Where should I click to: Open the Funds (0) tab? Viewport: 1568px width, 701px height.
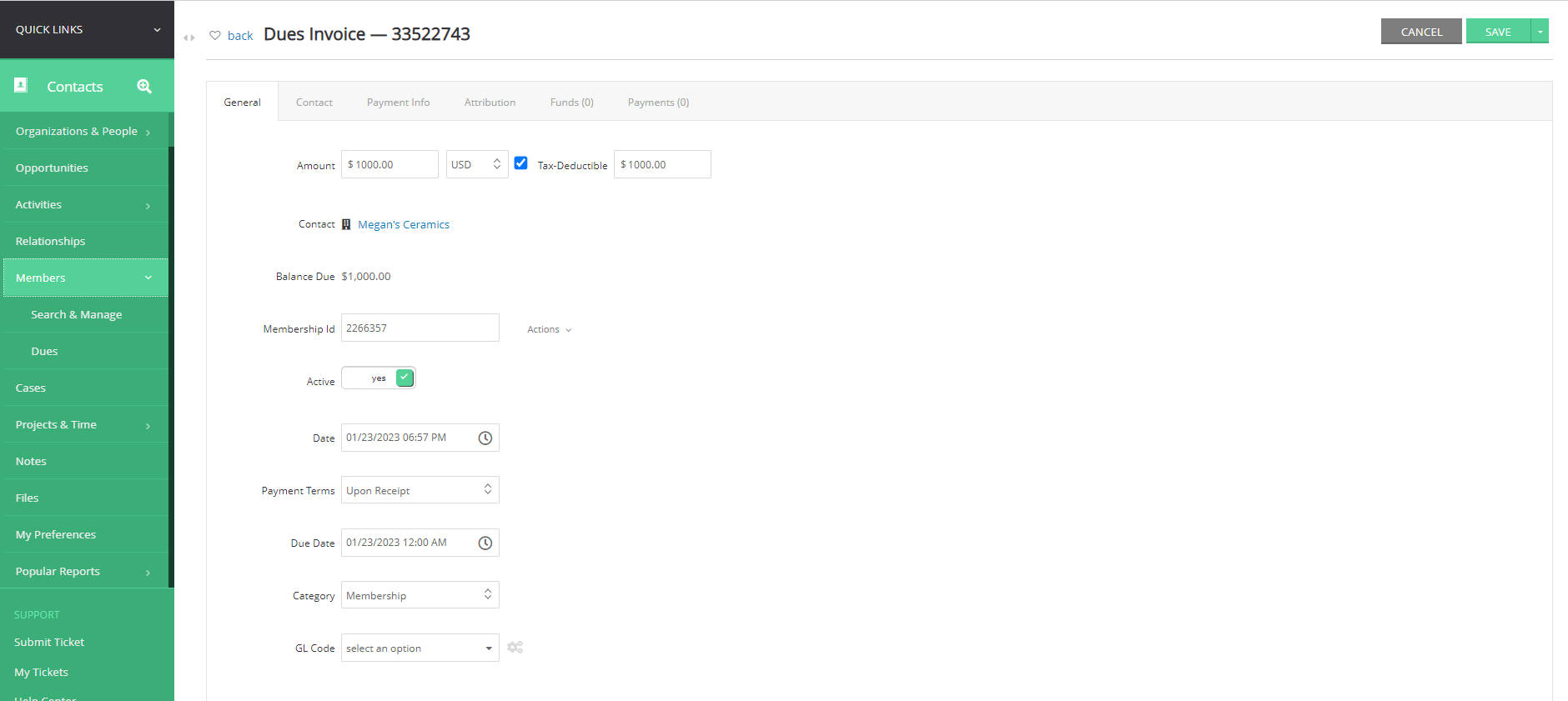click(572, 102)
